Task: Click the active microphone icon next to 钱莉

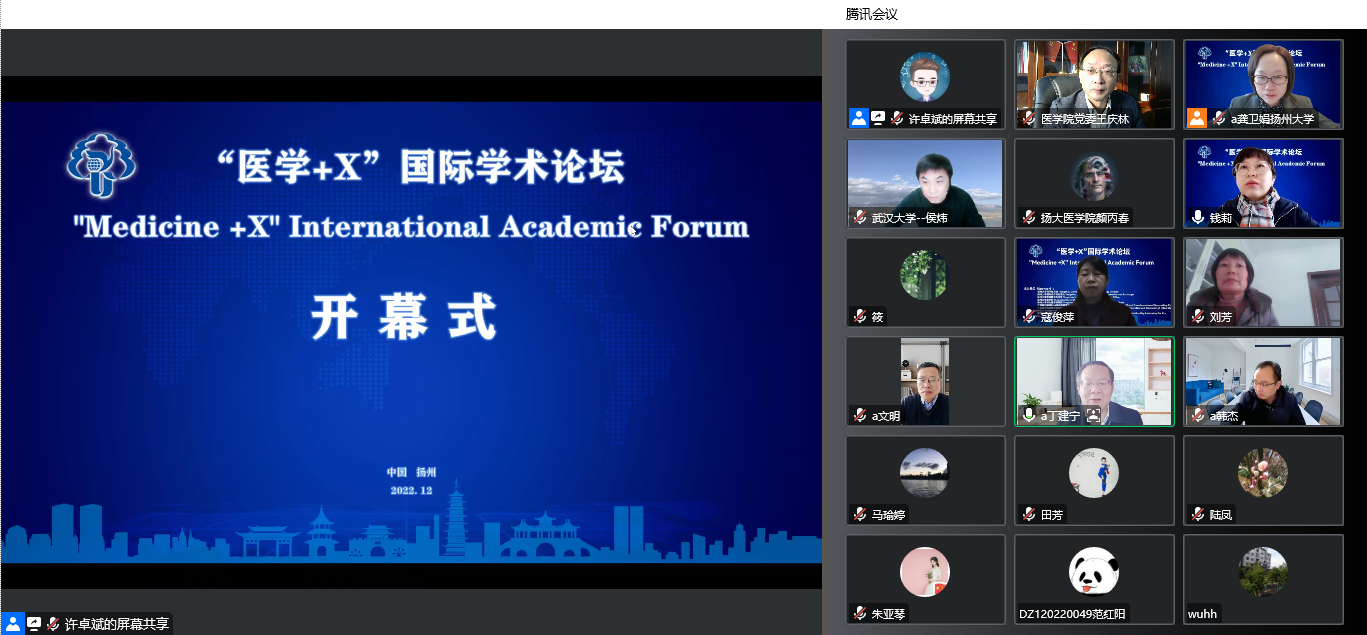Action: tap(1197, 217)
